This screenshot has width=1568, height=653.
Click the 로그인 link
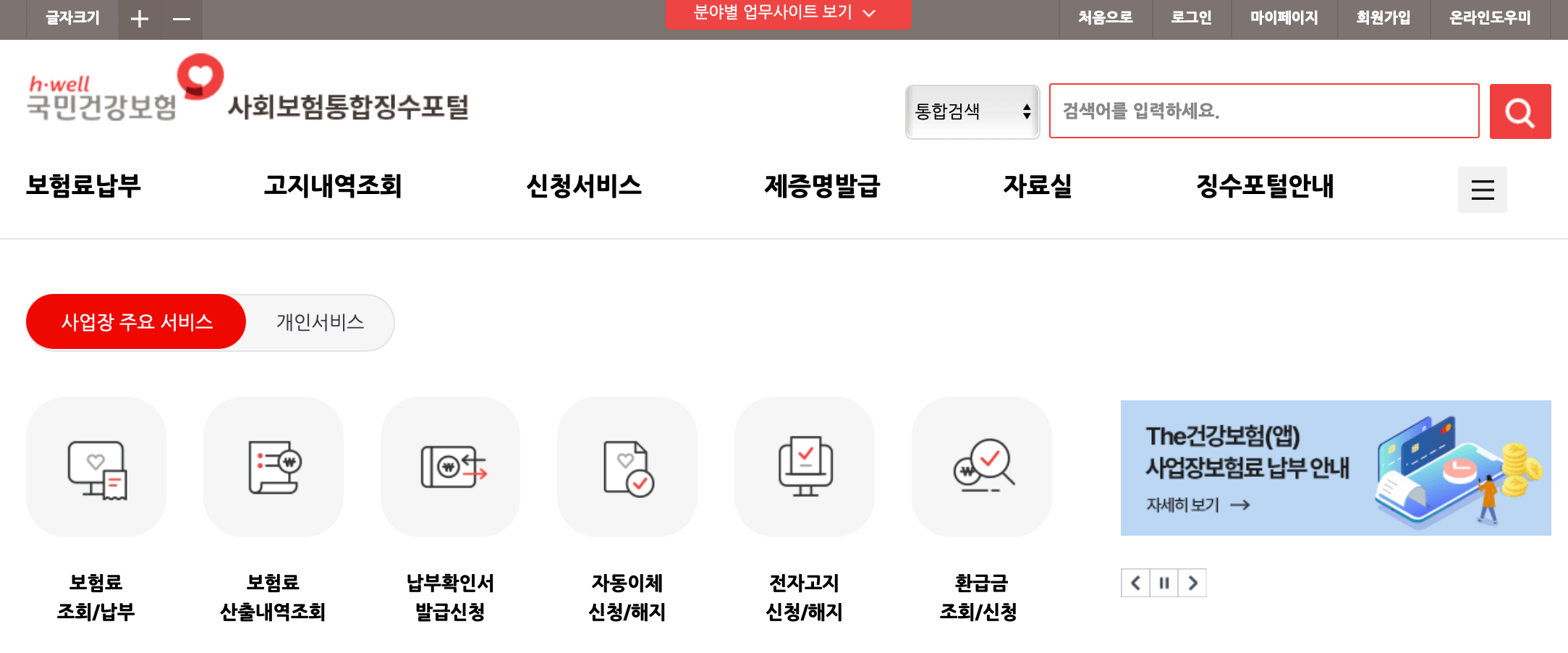[1192, 17]
